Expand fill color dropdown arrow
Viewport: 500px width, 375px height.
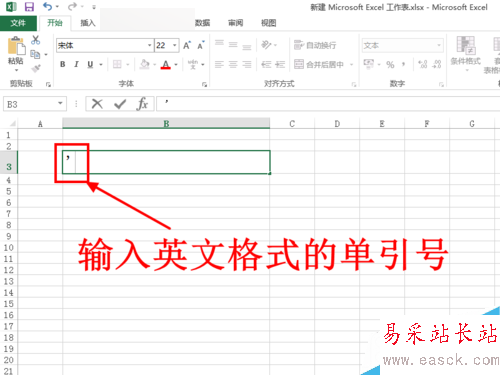155,64
